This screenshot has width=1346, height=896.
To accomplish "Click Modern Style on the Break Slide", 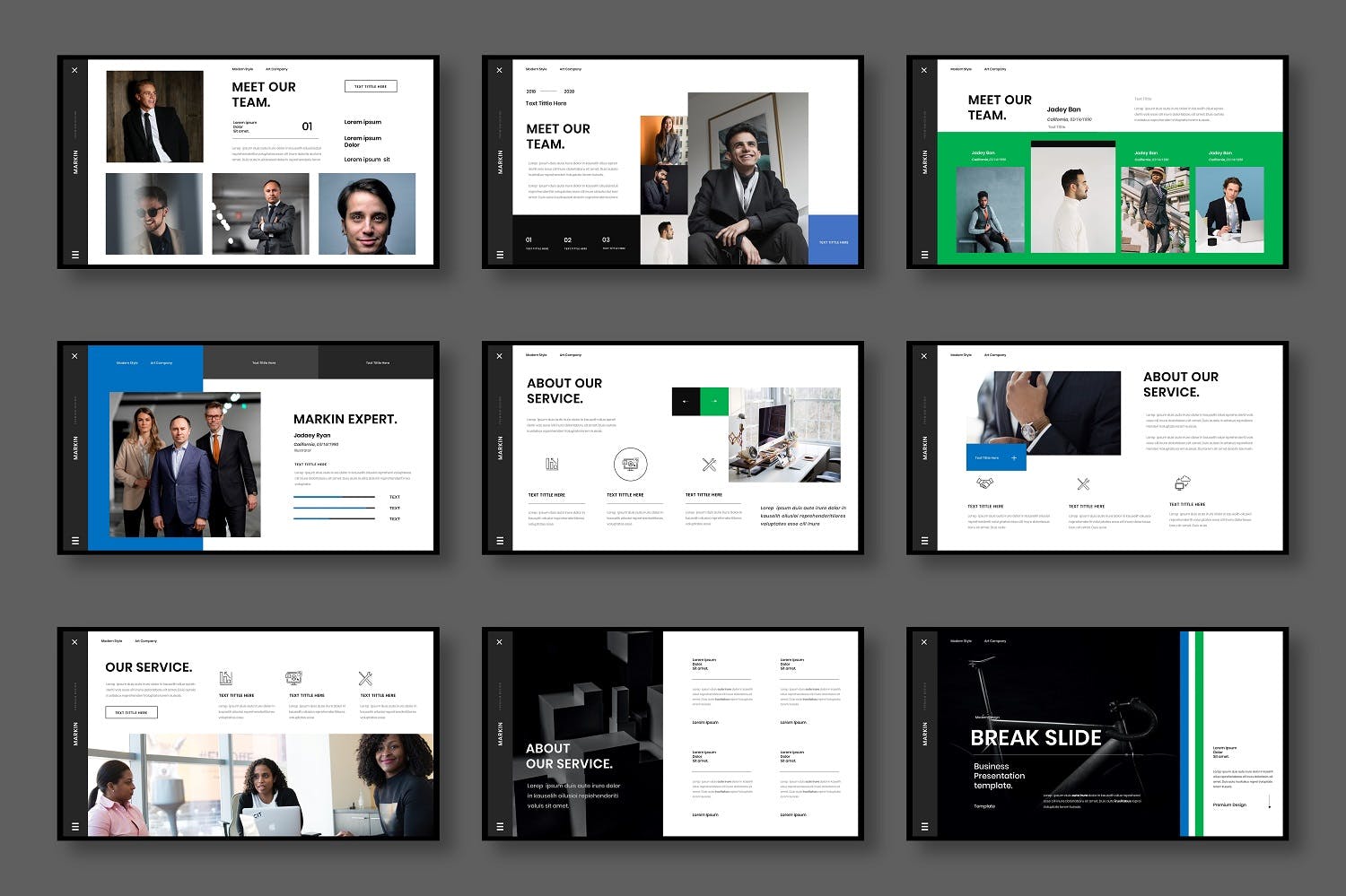I will coord(961,641).
